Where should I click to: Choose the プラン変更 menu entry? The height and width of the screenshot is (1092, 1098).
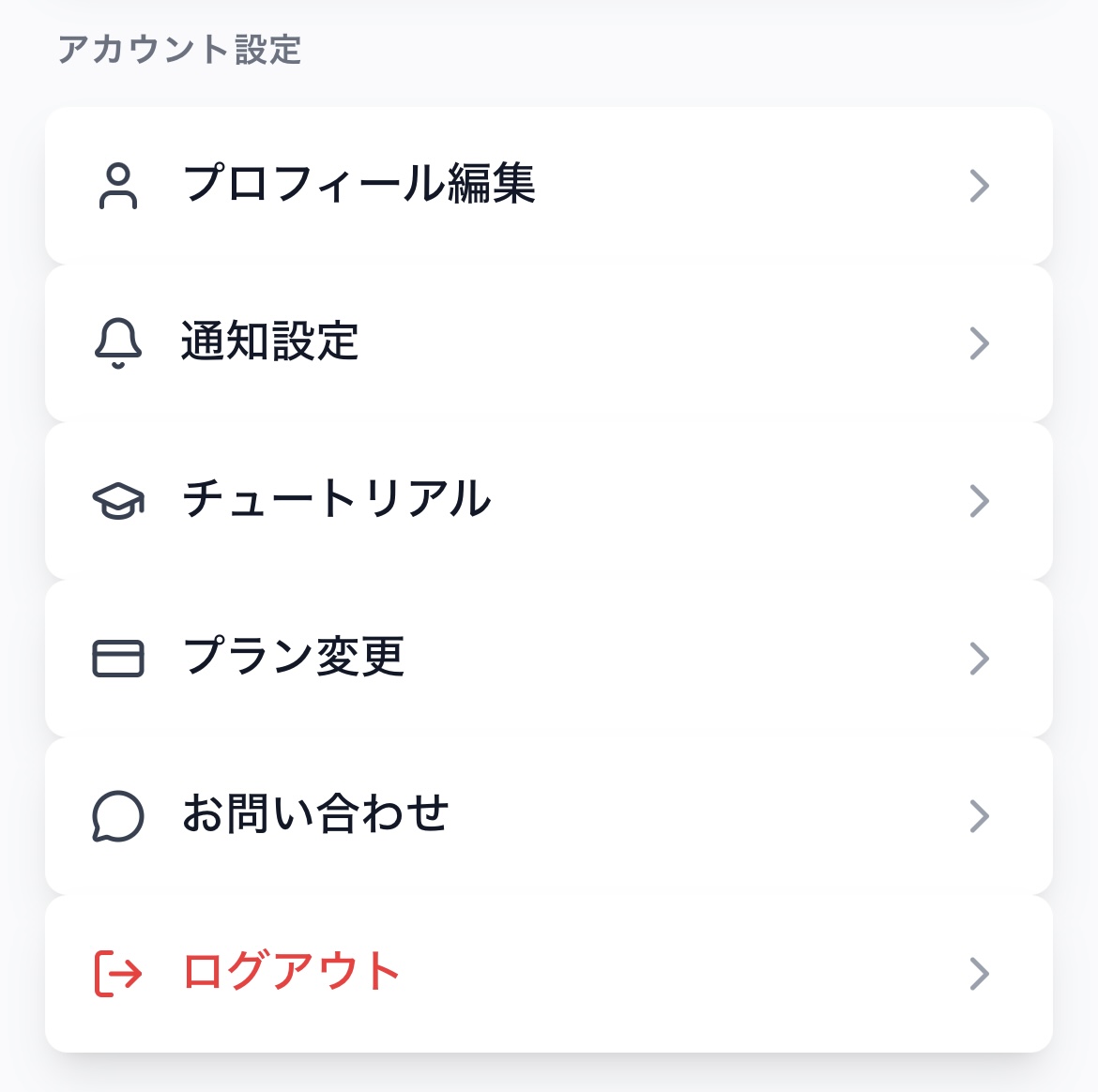[293, 657]
